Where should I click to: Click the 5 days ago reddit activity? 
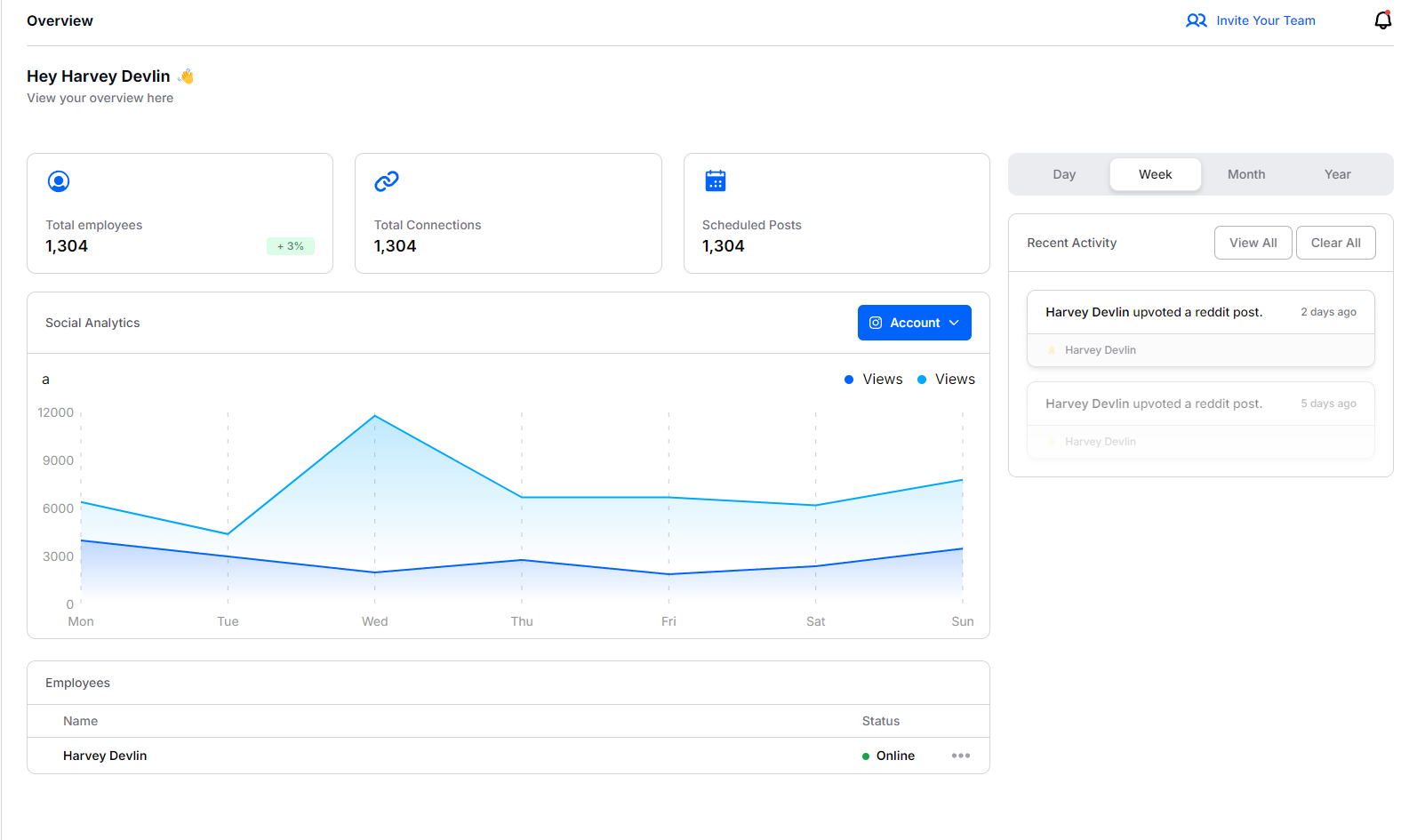[x=1201, y=420]
